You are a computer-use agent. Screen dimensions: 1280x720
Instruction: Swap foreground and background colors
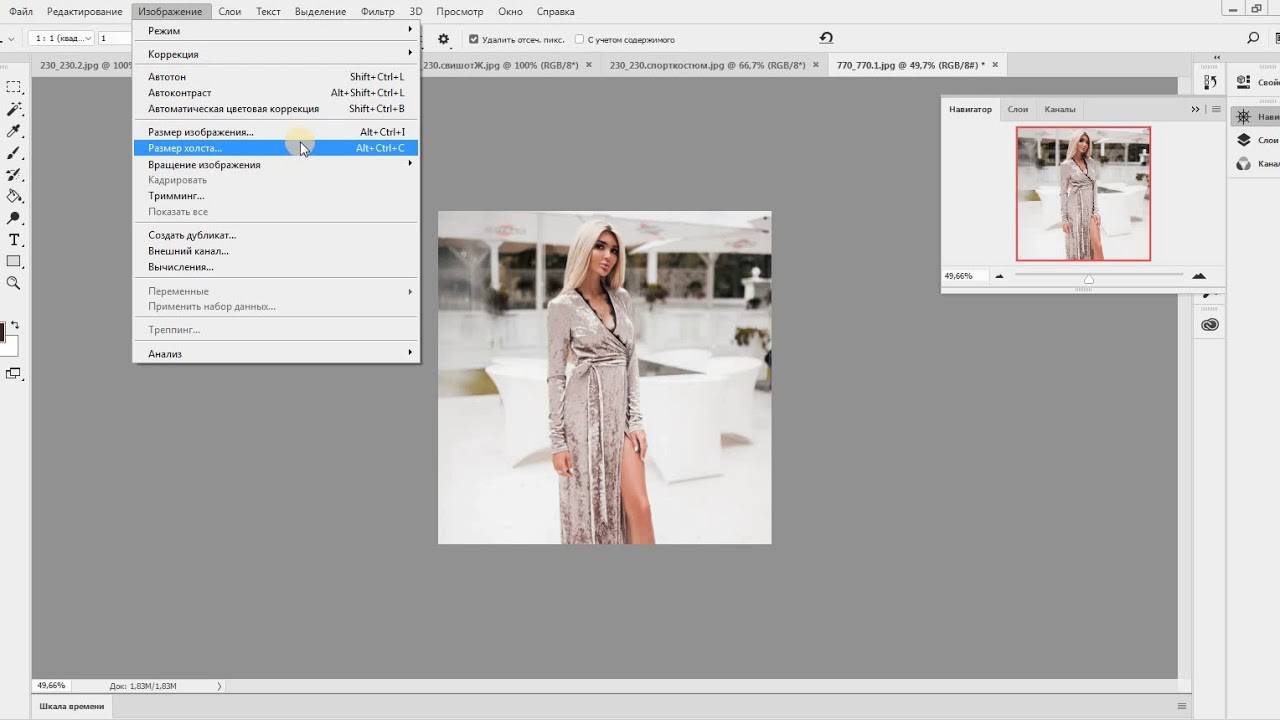point(15,326)
